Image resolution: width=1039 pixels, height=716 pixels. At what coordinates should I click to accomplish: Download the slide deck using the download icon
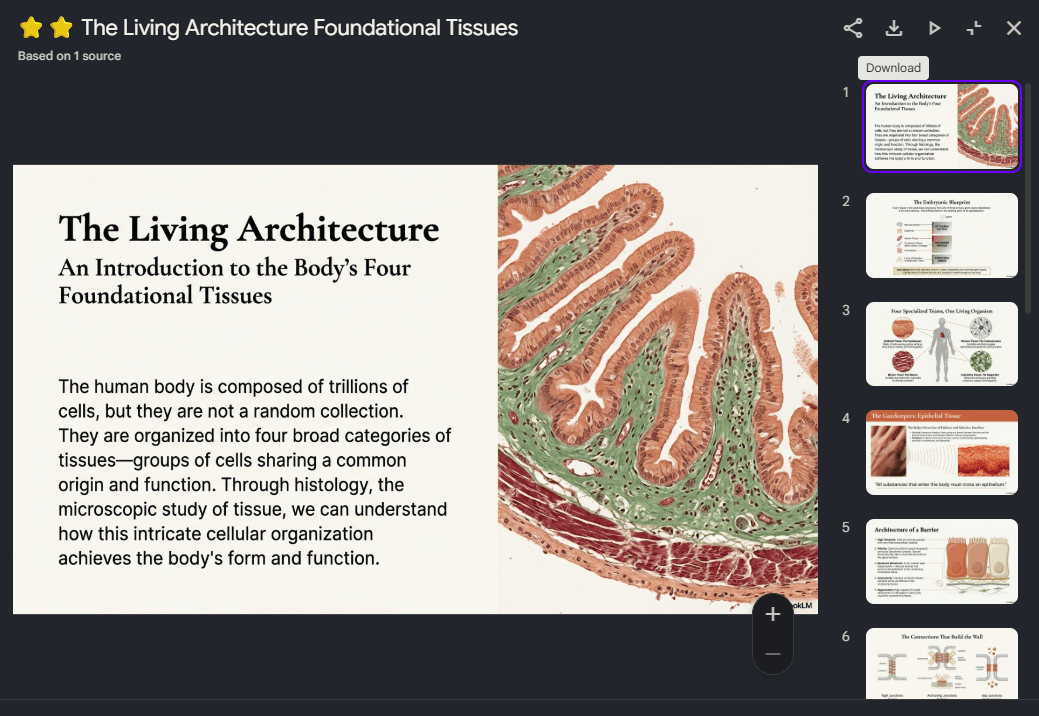894,28
